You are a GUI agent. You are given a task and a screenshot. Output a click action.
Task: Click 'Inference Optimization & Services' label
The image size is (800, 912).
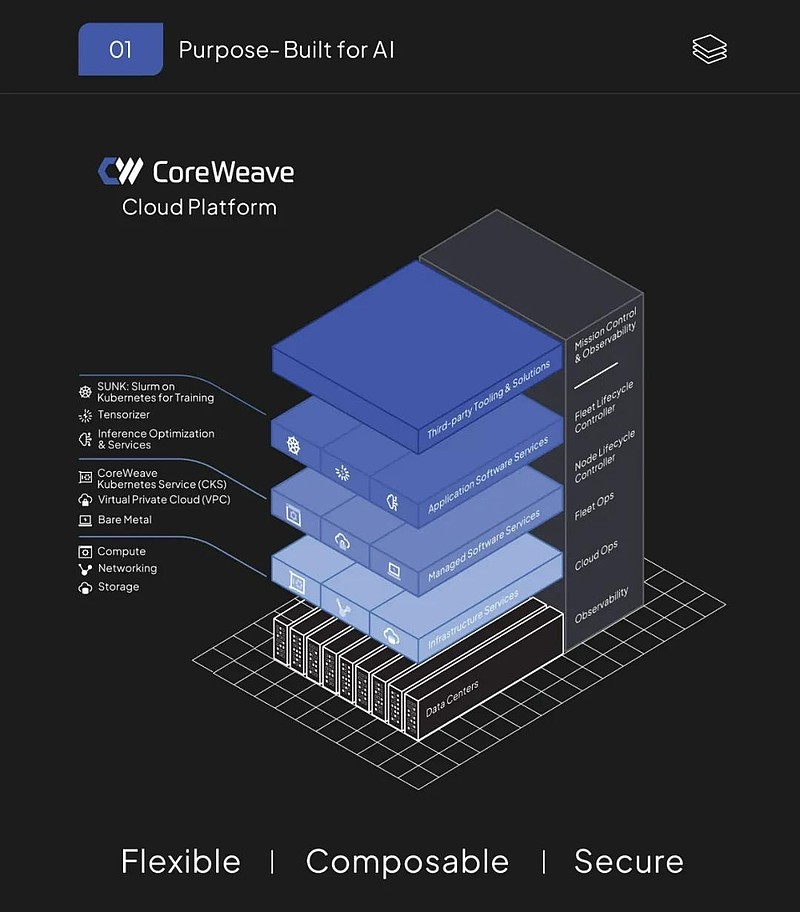pos(156,439)
